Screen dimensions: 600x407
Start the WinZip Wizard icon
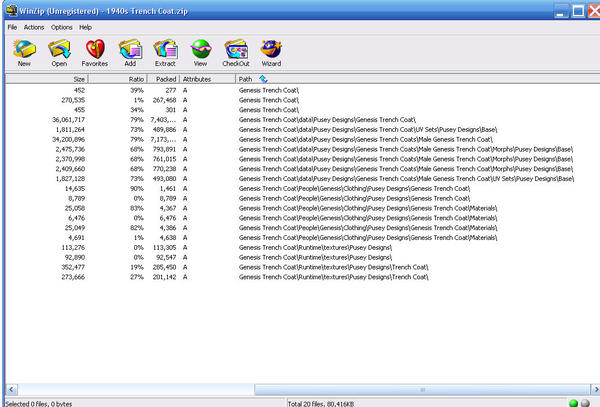[x=271, y=53]
